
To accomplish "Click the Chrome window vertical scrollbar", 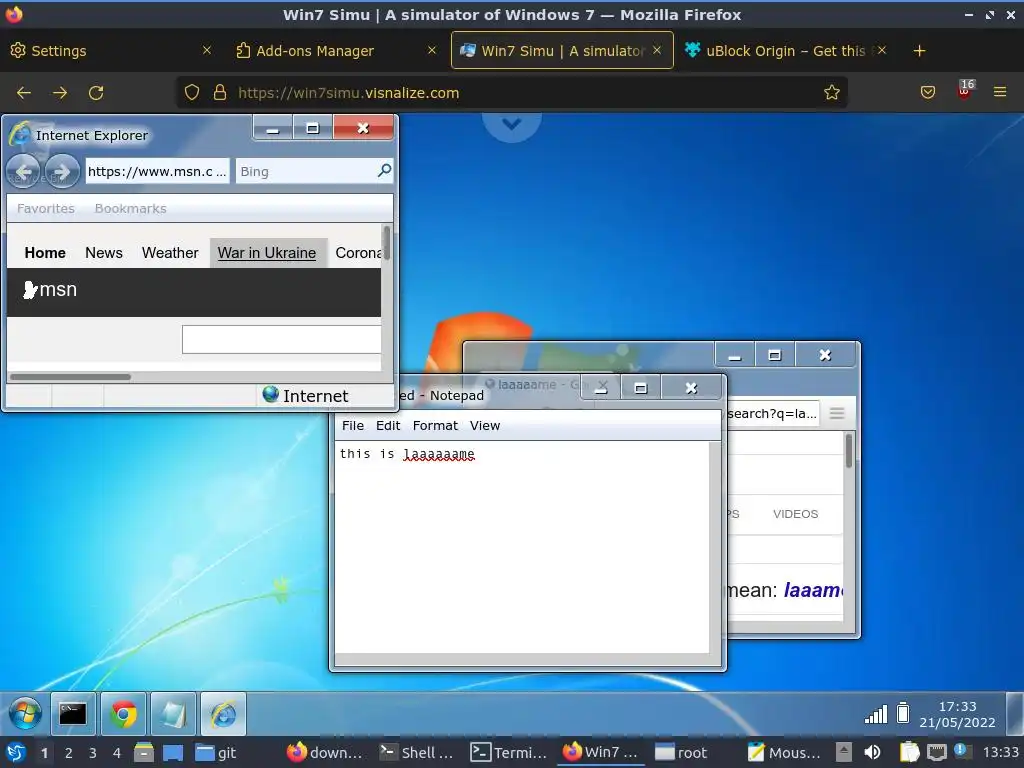I will tap(849, 451).
